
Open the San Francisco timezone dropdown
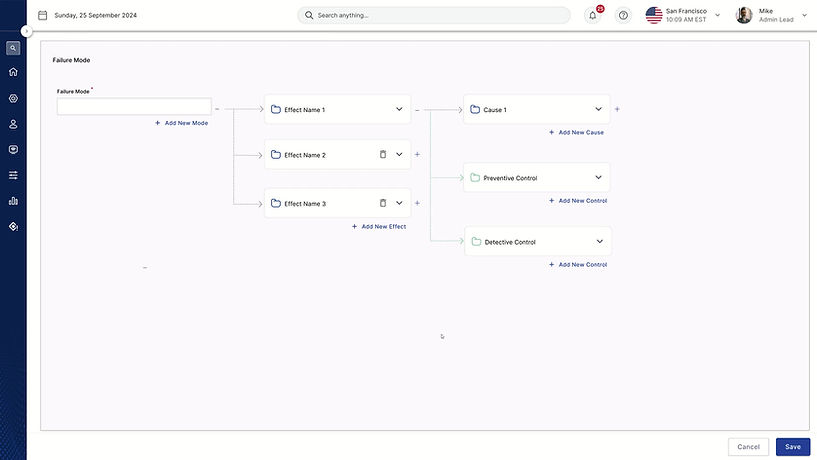click(x=717, y=15)
